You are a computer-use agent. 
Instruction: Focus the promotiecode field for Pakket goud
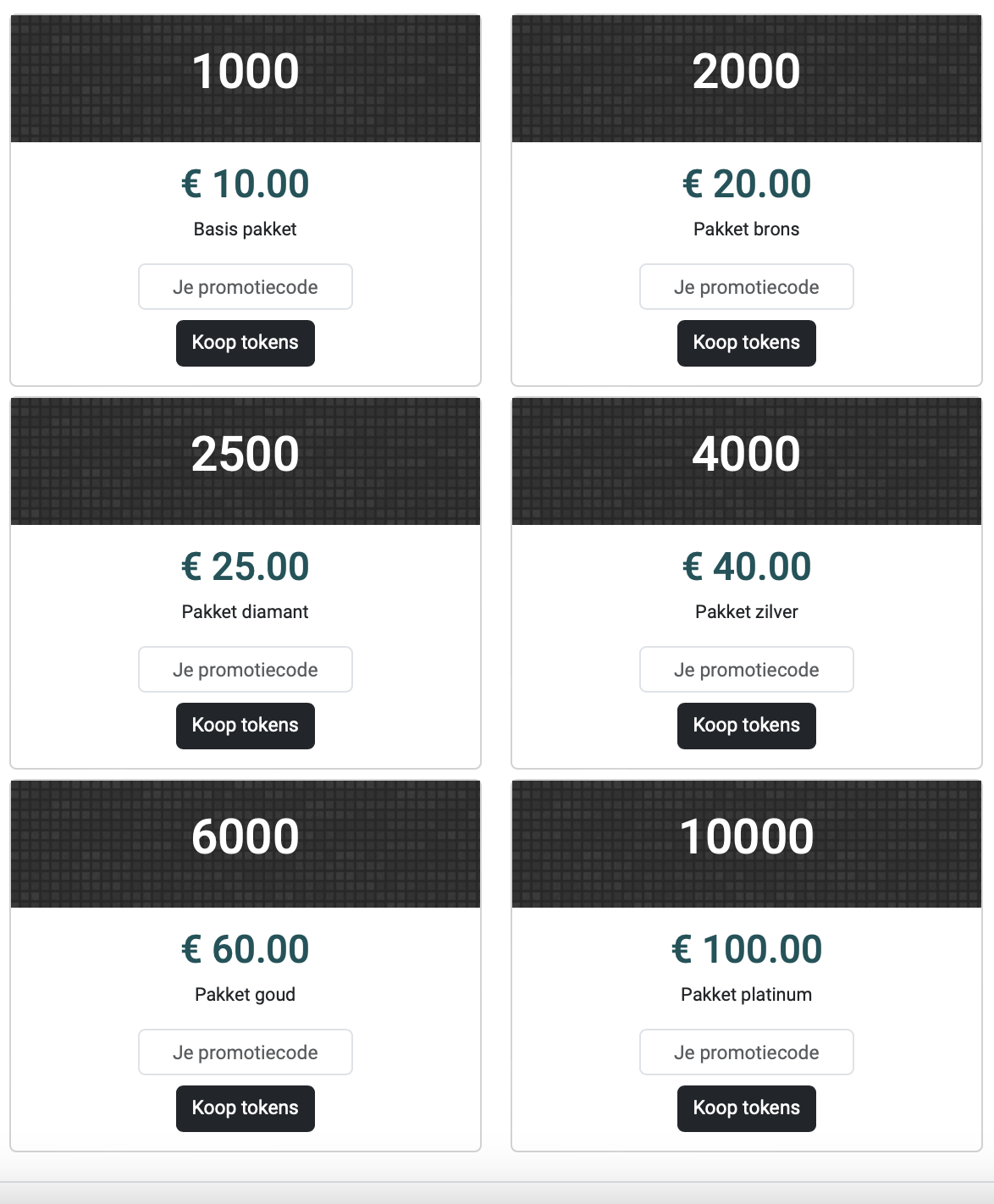click(245, 1052)
